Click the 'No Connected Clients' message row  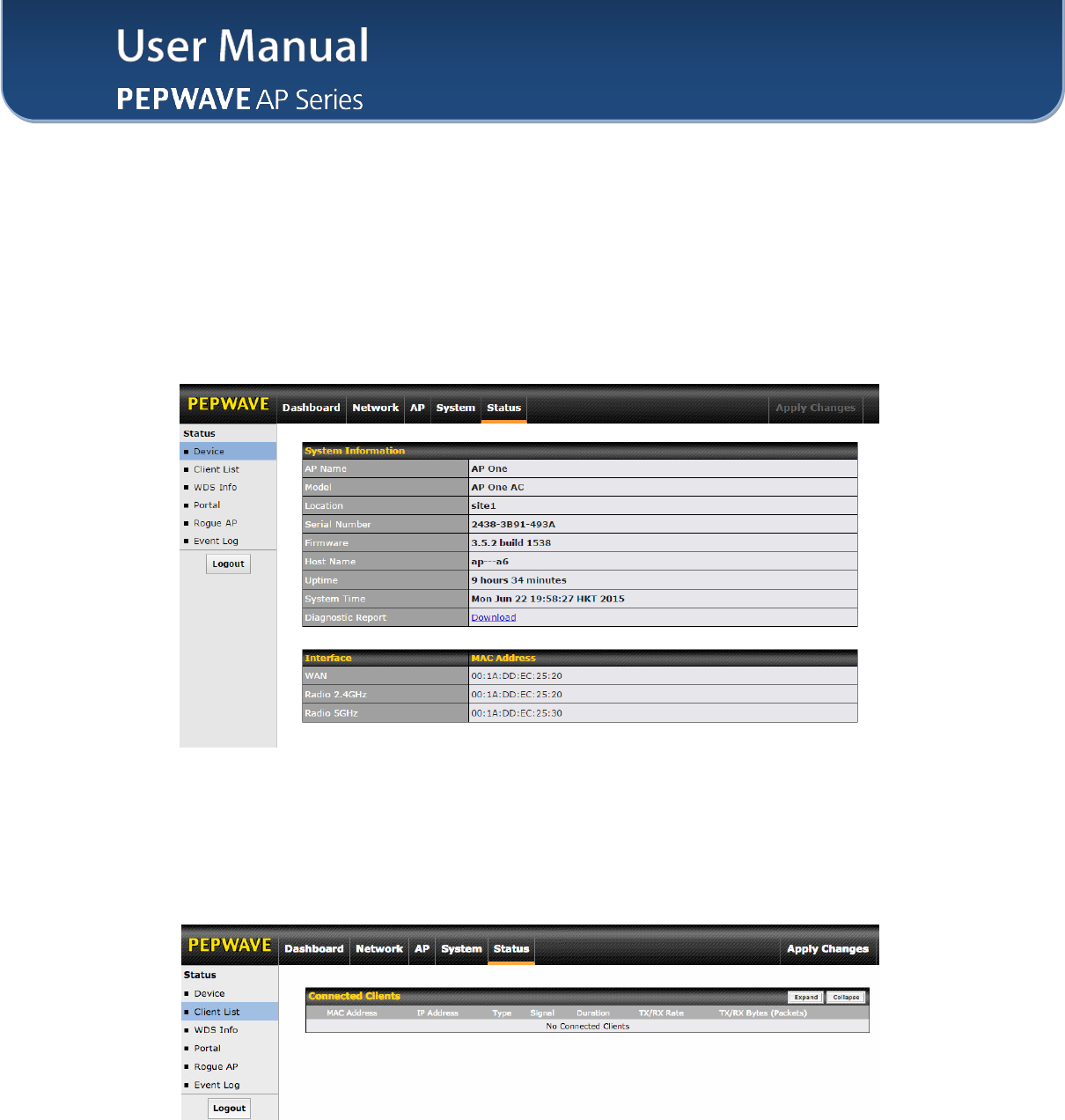tap(587, 1026)
